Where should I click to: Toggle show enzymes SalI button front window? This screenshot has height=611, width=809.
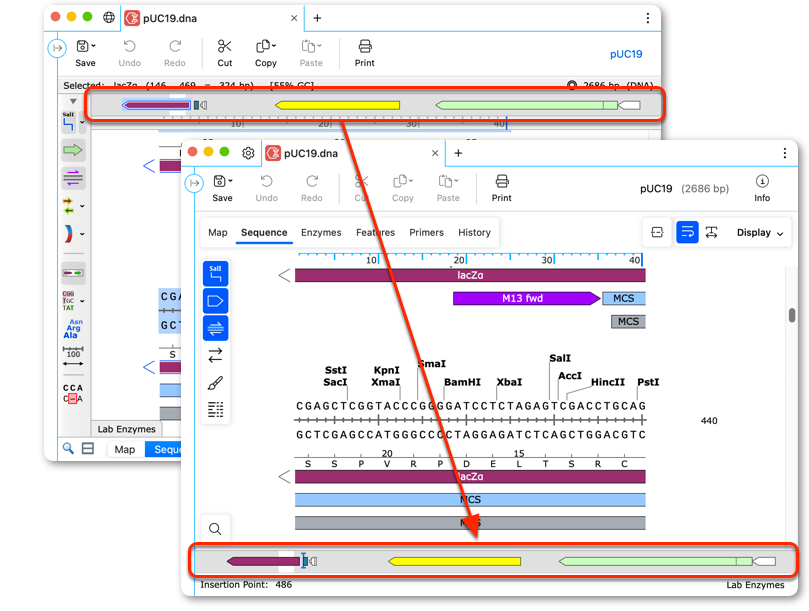coord(216,274)
